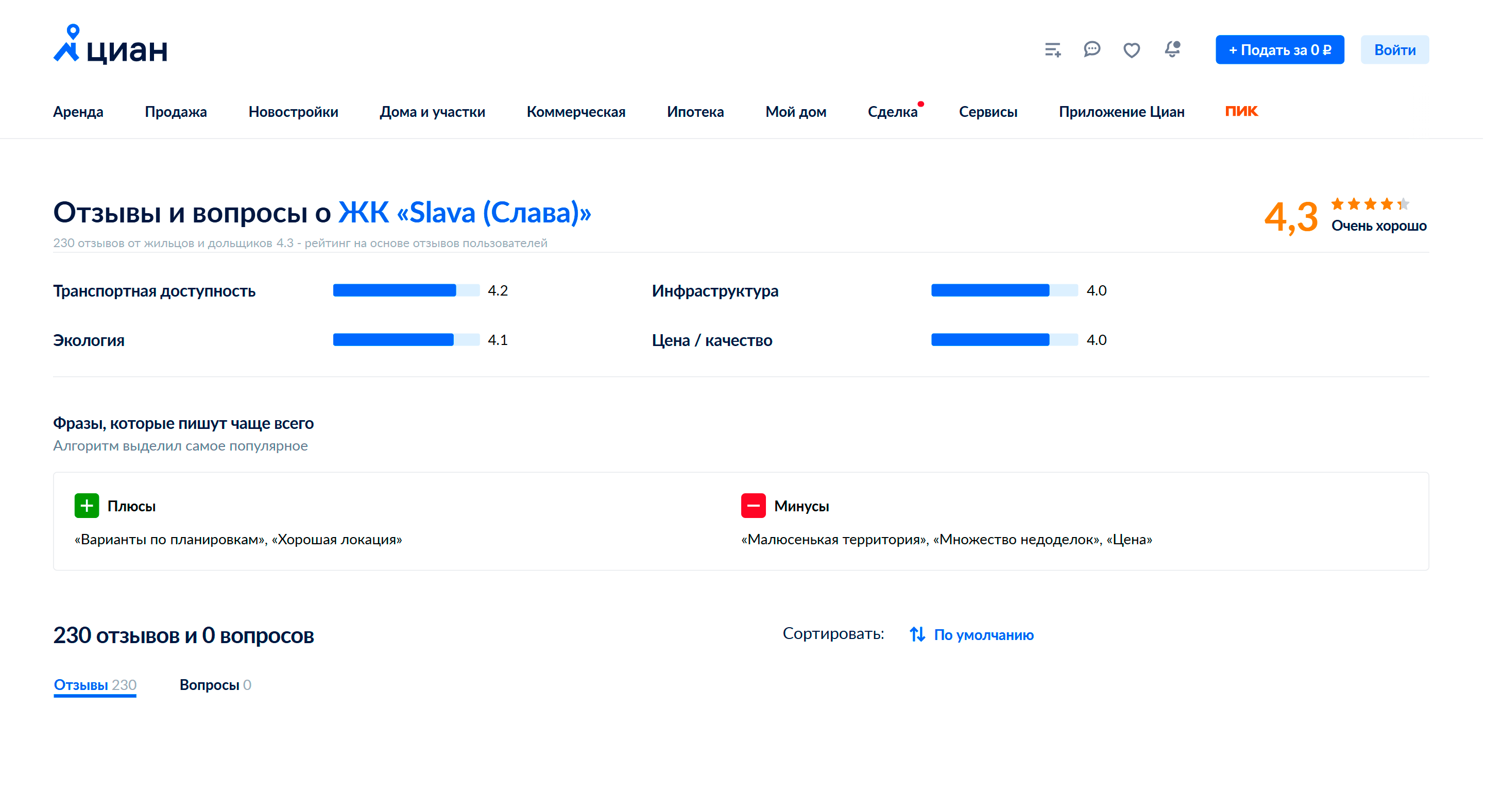Click «Варианты по планировкам» phrase text
This screenshot has height=812, width=1502.
170,539
